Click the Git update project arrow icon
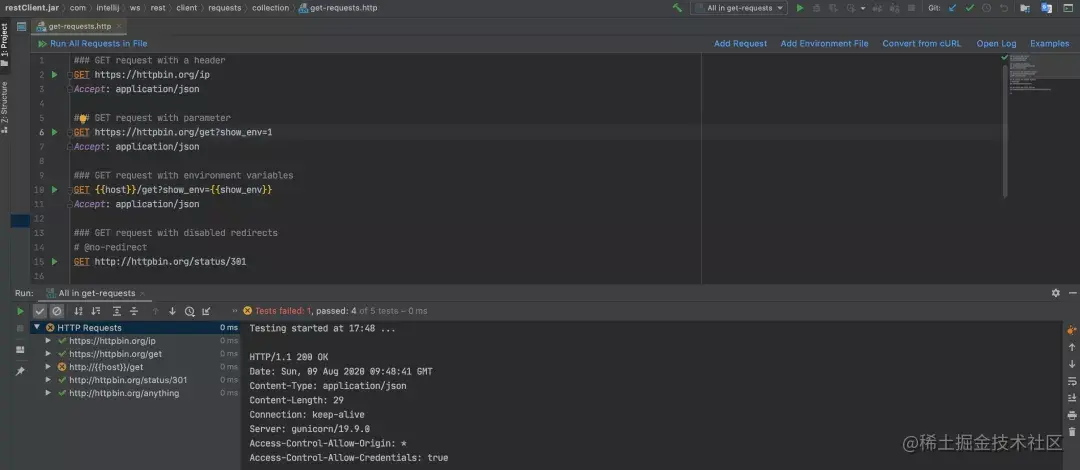1080x470 pixels. coord(953,8)
